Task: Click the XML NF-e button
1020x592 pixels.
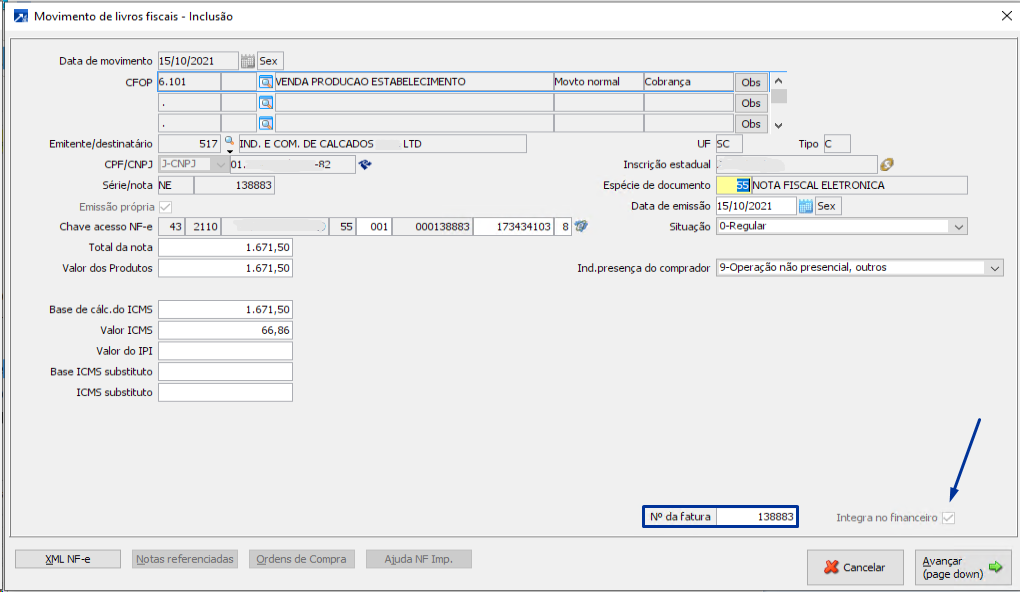Action: [67, 559]
